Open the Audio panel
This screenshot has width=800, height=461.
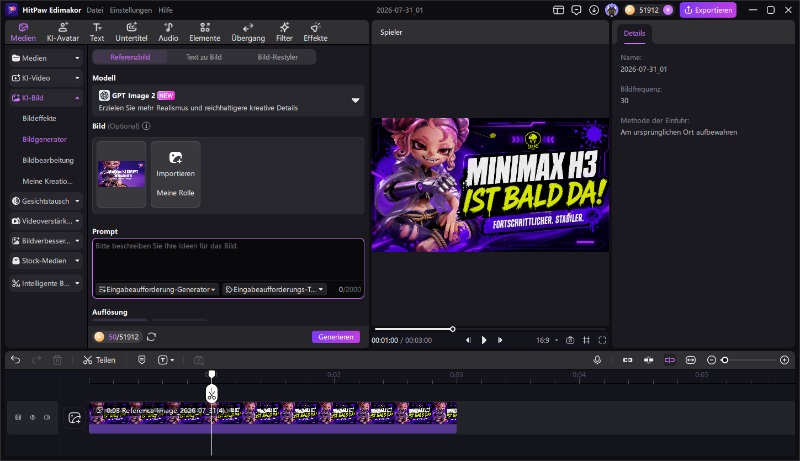(168, 32)
